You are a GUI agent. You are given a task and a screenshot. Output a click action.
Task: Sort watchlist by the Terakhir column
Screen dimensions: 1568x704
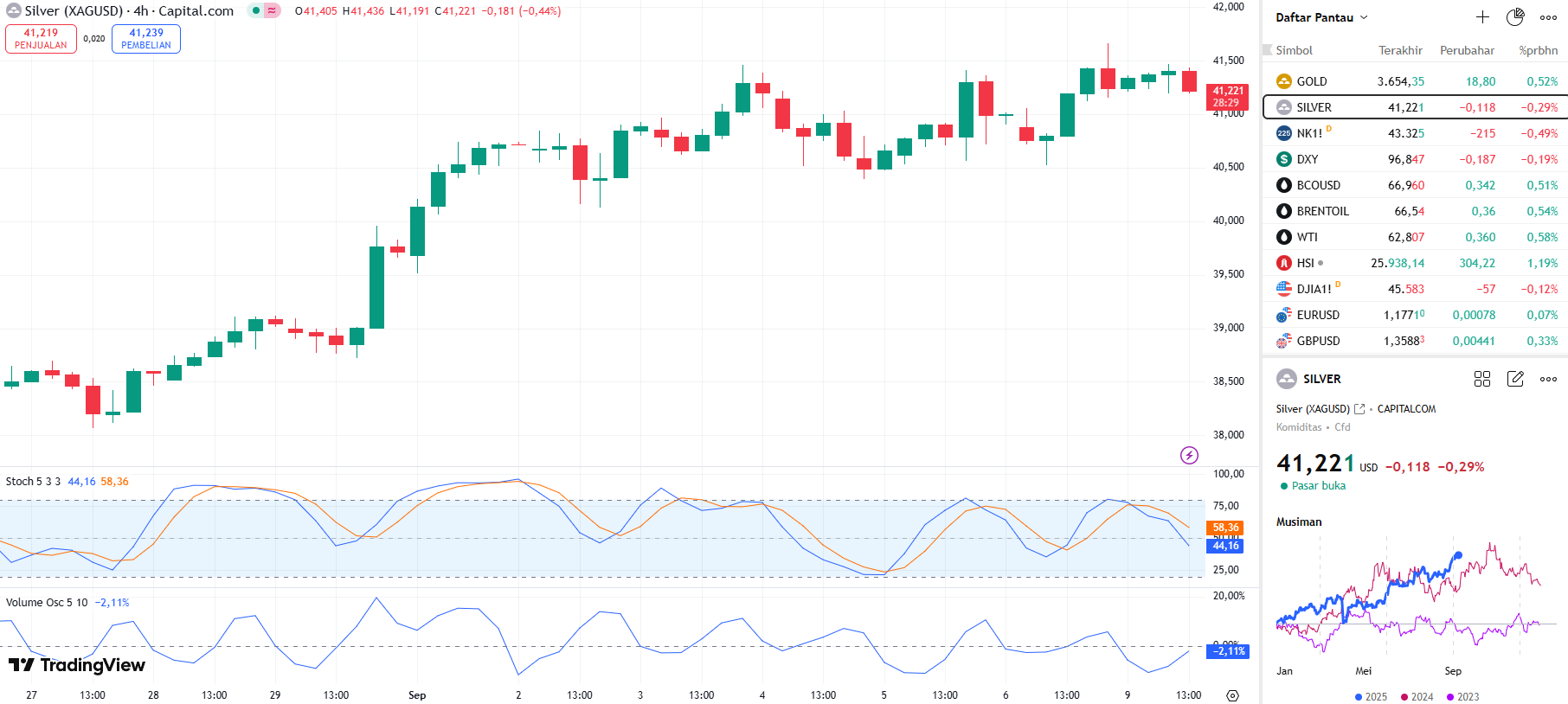[1400, 50]
